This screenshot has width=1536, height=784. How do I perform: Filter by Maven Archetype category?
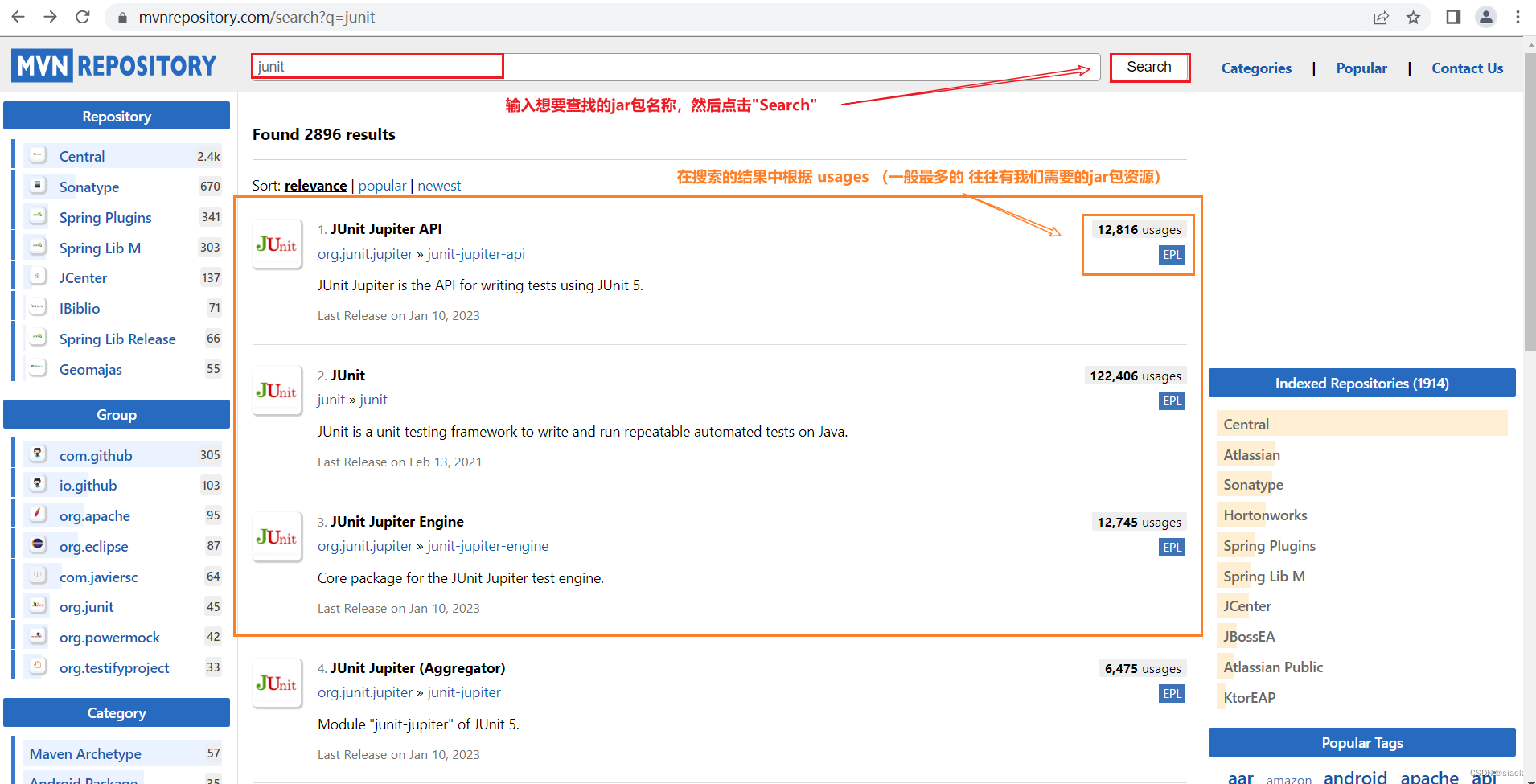pyautogui.click(x=85, y=753)
